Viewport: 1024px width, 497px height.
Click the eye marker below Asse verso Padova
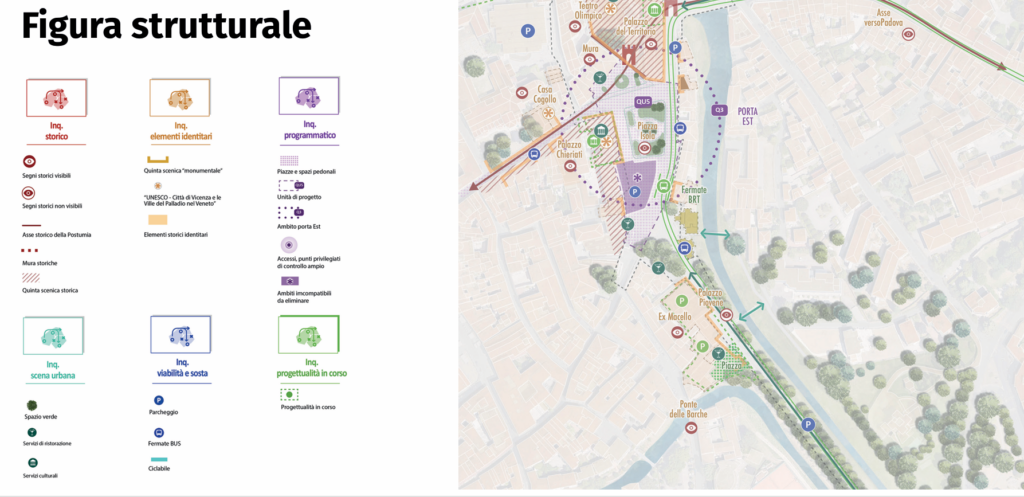tap(908, 34)
